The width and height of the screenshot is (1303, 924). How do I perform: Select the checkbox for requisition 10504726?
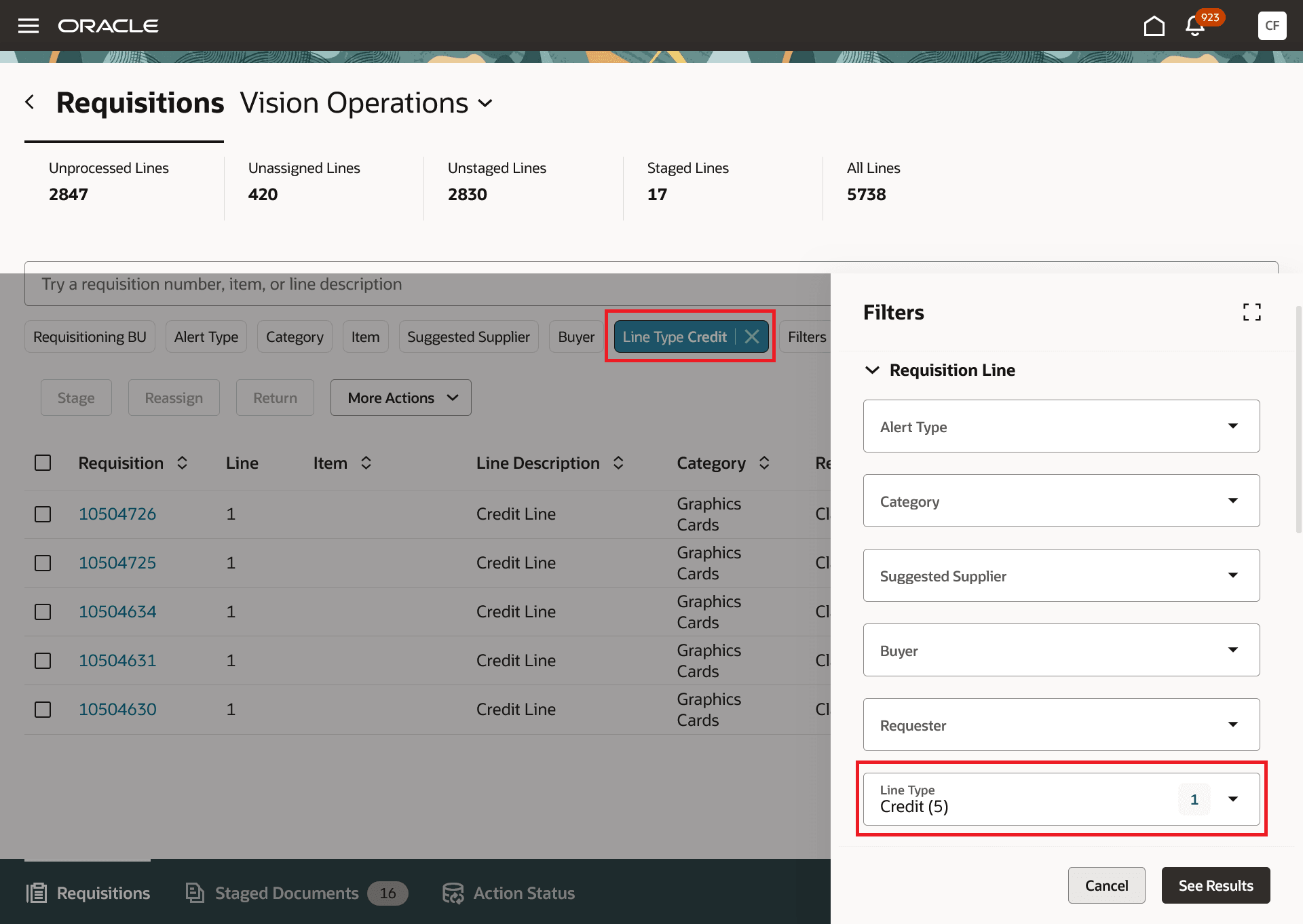click(43, 514)
